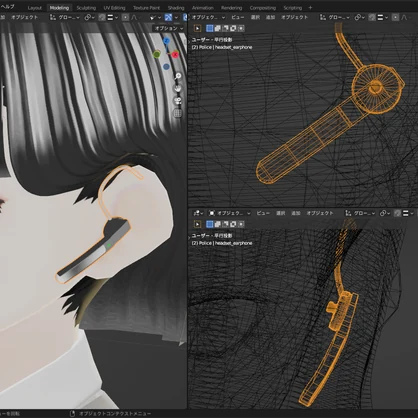Open snapping options dropdown in left viewport header
Viewport: 418px width, 418px height.
tap(113, 17)
